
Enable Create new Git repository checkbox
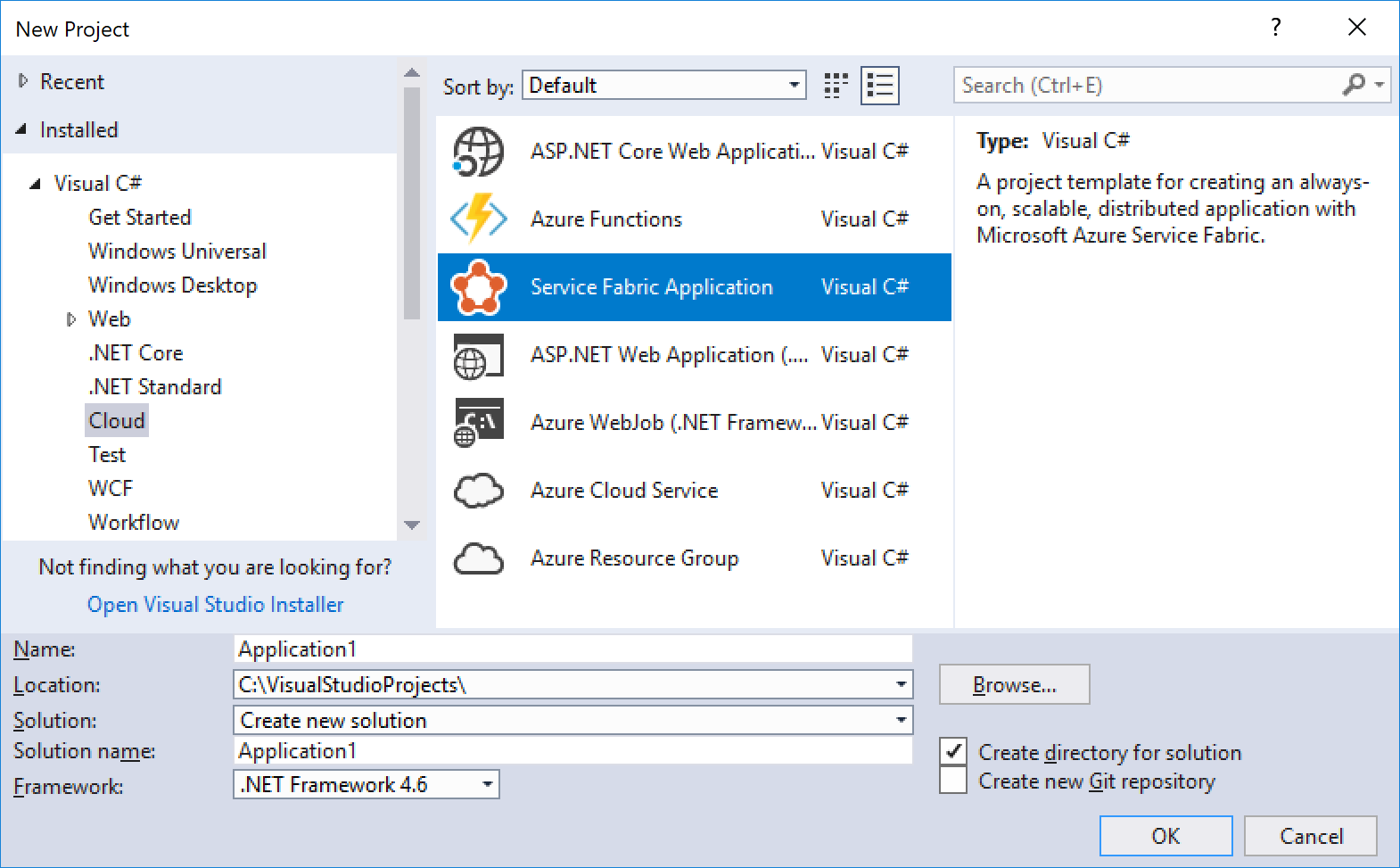pyautogui.click(x=953, y=781)
